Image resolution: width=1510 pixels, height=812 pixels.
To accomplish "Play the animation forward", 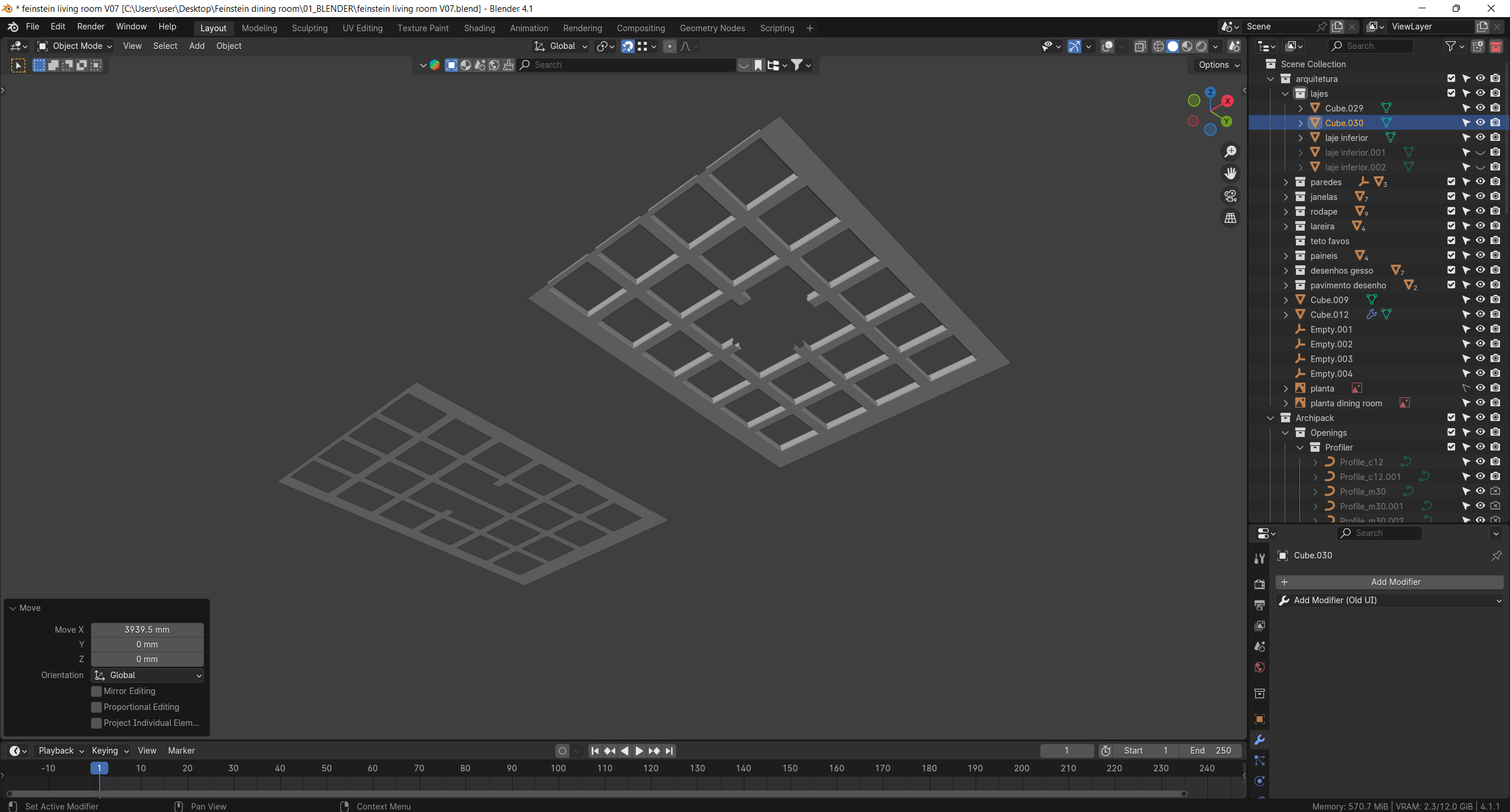I will [x=639, y=751].
